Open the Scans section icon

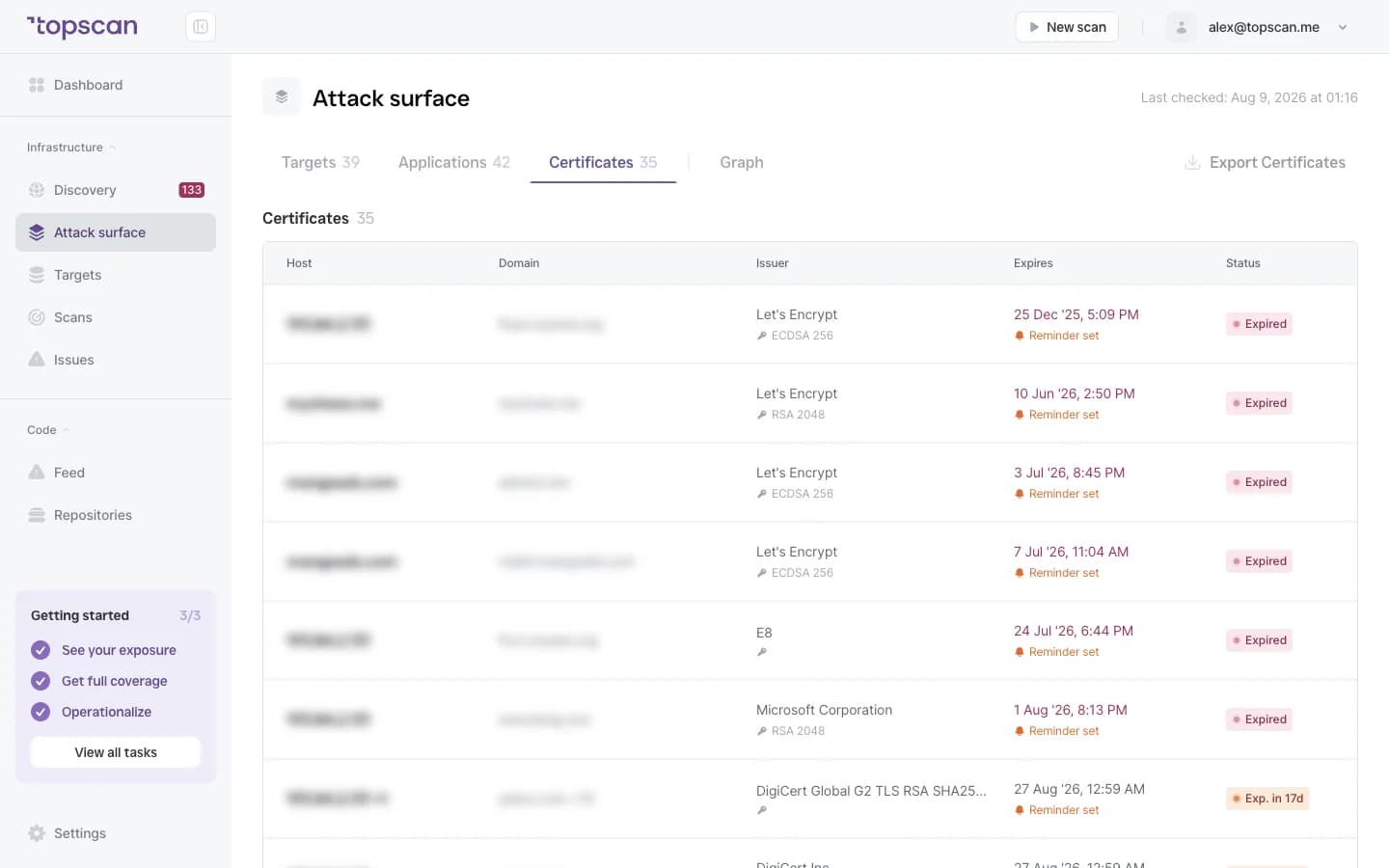click(37, 317)
